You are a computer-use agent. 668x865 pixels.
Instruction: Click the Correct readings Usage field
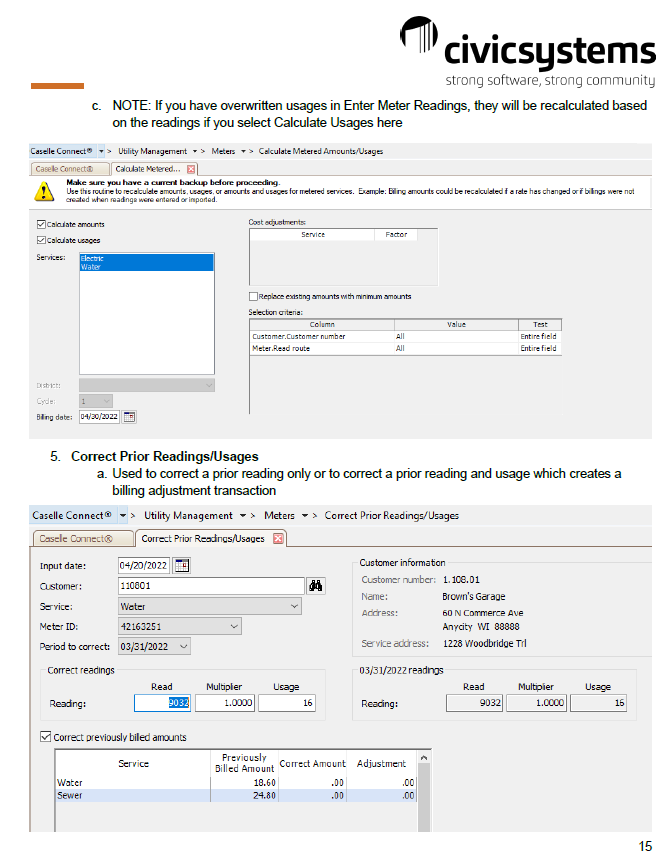[287, 703]
